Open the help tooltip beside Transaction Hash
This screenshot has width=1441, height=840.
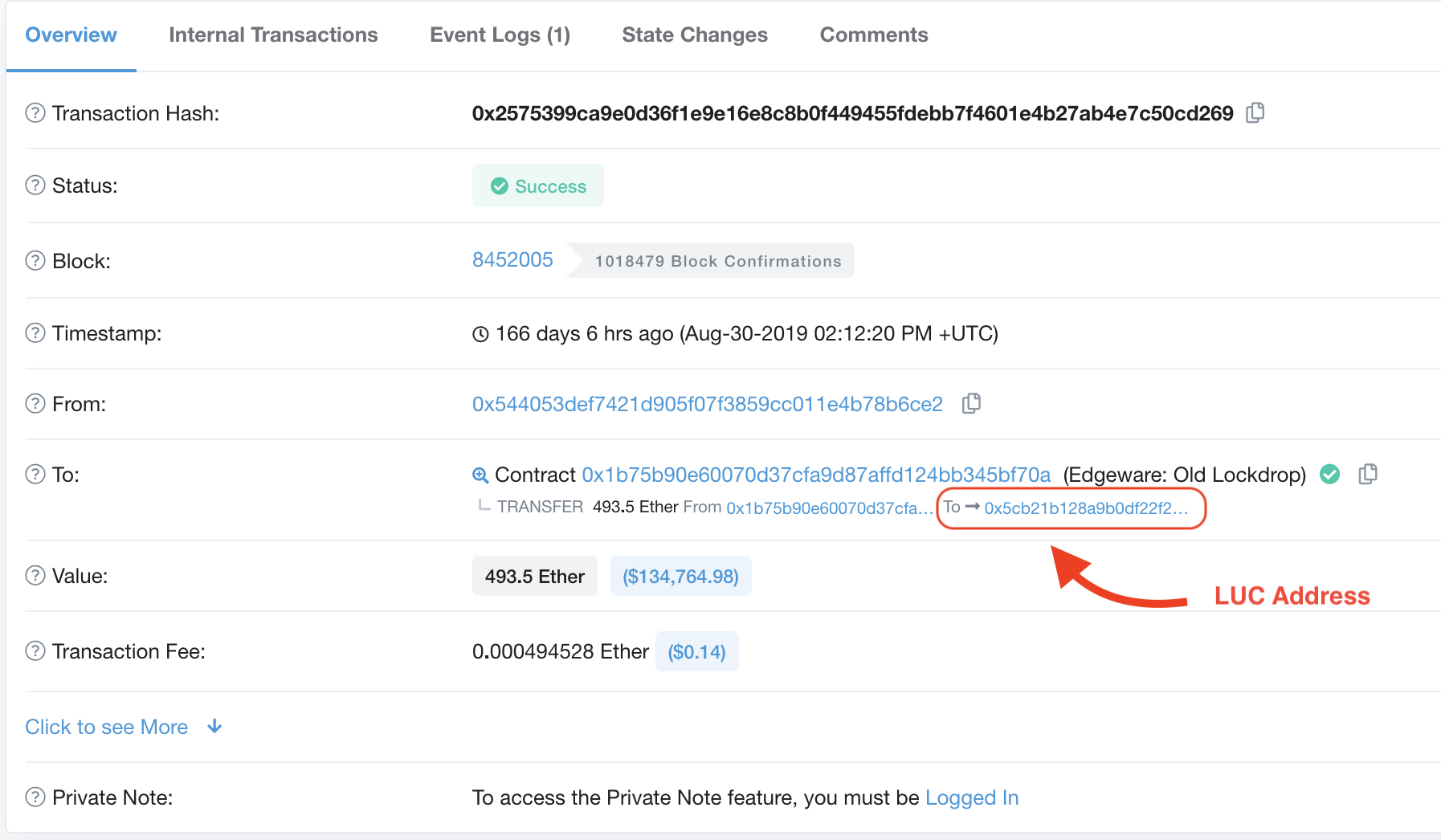coord(35,113)
